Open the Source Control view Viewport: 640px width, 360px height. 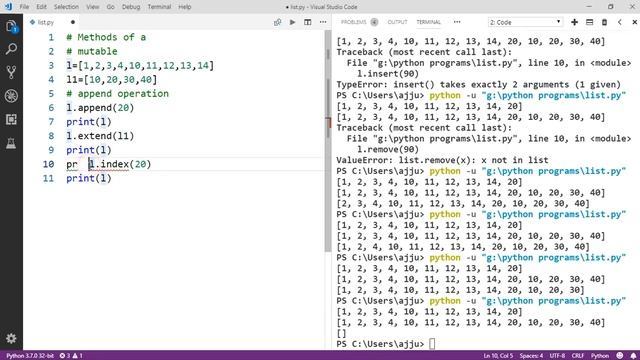pos(11,72)
